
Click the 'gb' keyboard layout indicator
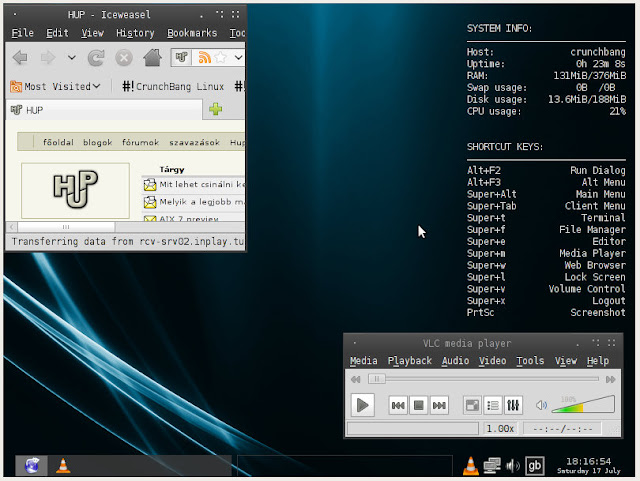pyautogui.click(x=535, y=466)
